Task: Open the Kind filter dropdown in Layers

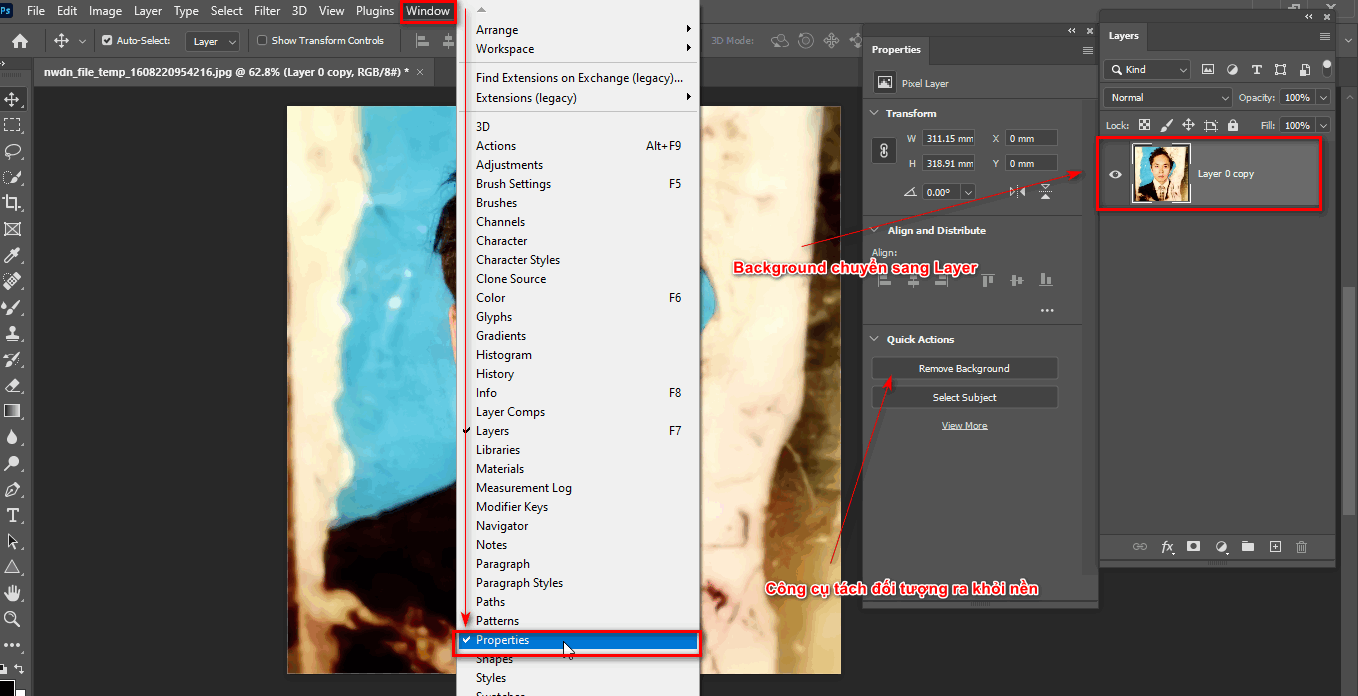Action: coord(1146,69)
